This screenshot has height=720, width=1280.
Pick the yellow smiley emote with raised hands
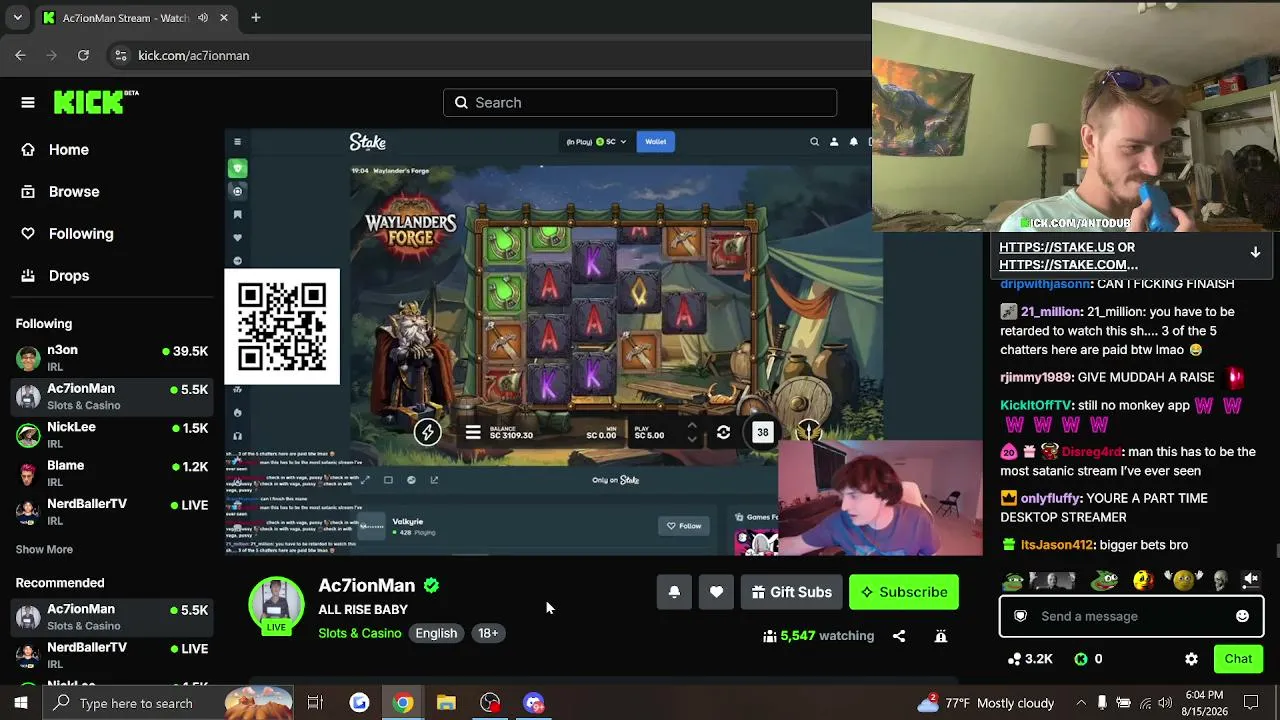pos(1184,580)
